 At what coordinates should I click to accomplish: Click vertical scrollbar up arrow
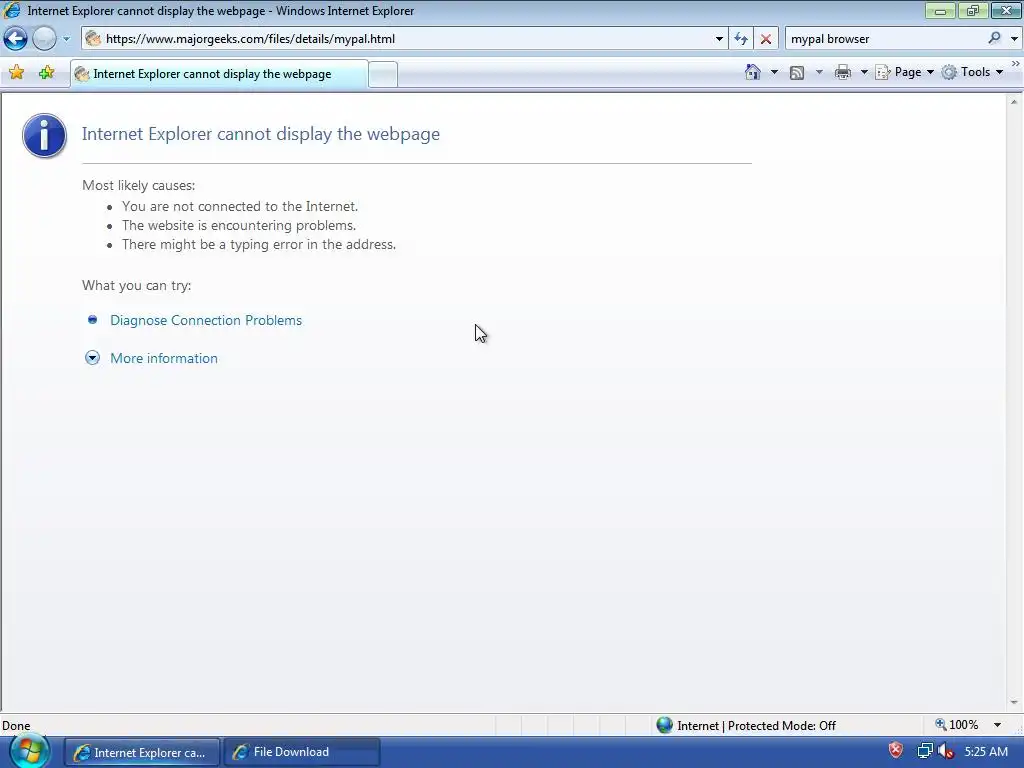point(1014,102)
